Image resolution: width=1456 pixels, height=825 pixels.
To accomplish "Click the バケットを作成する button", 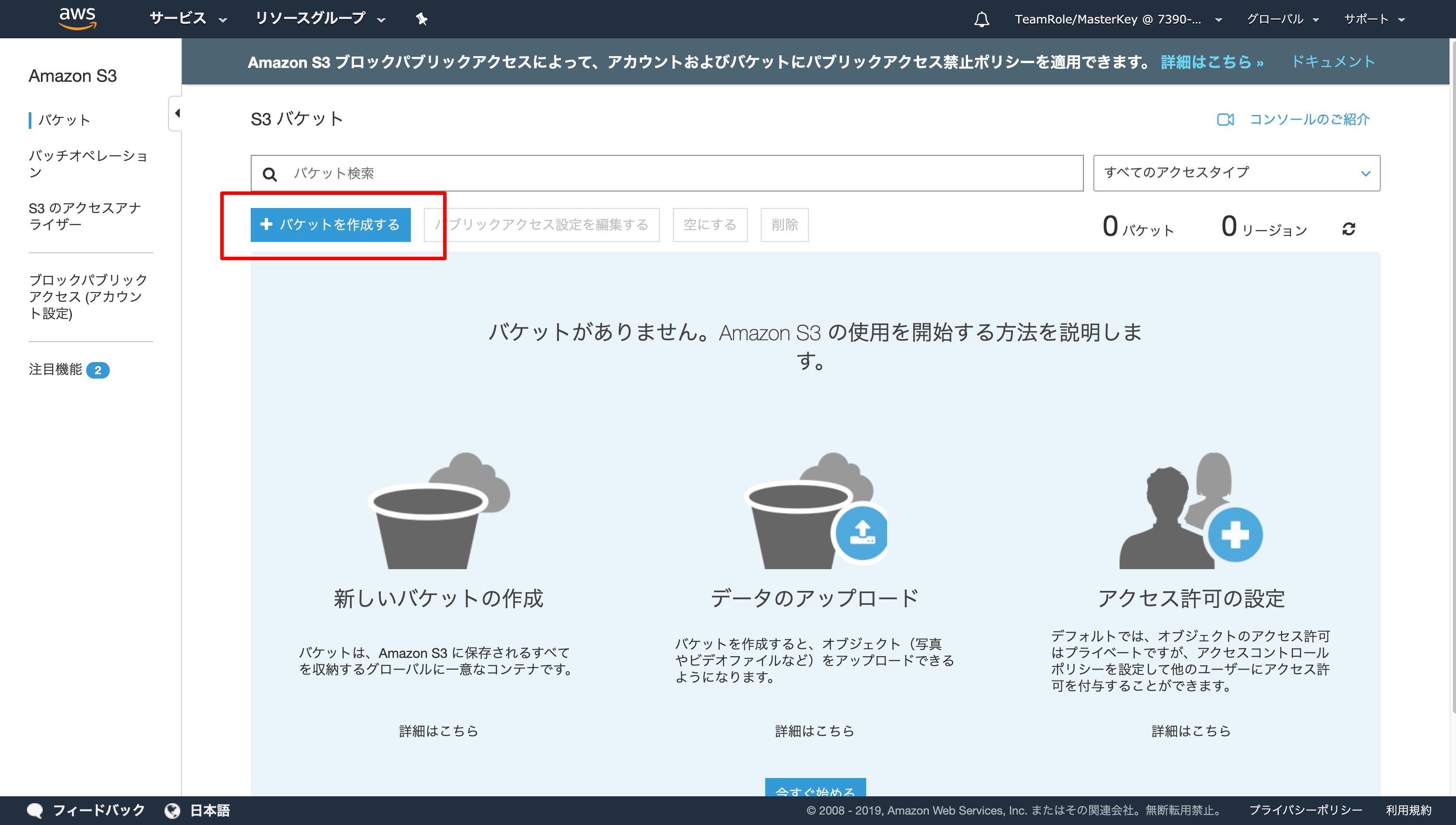I will click(330, 225).
